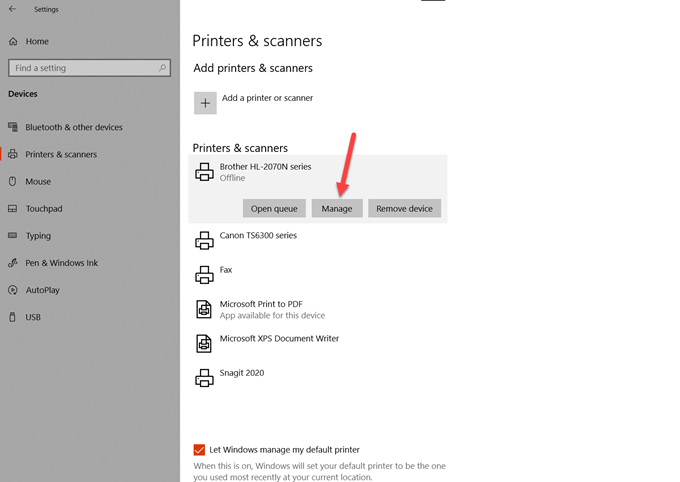Click the Microsoft XPS Document Writer icon
Screen dimensions: 680x482
point(204,343)
